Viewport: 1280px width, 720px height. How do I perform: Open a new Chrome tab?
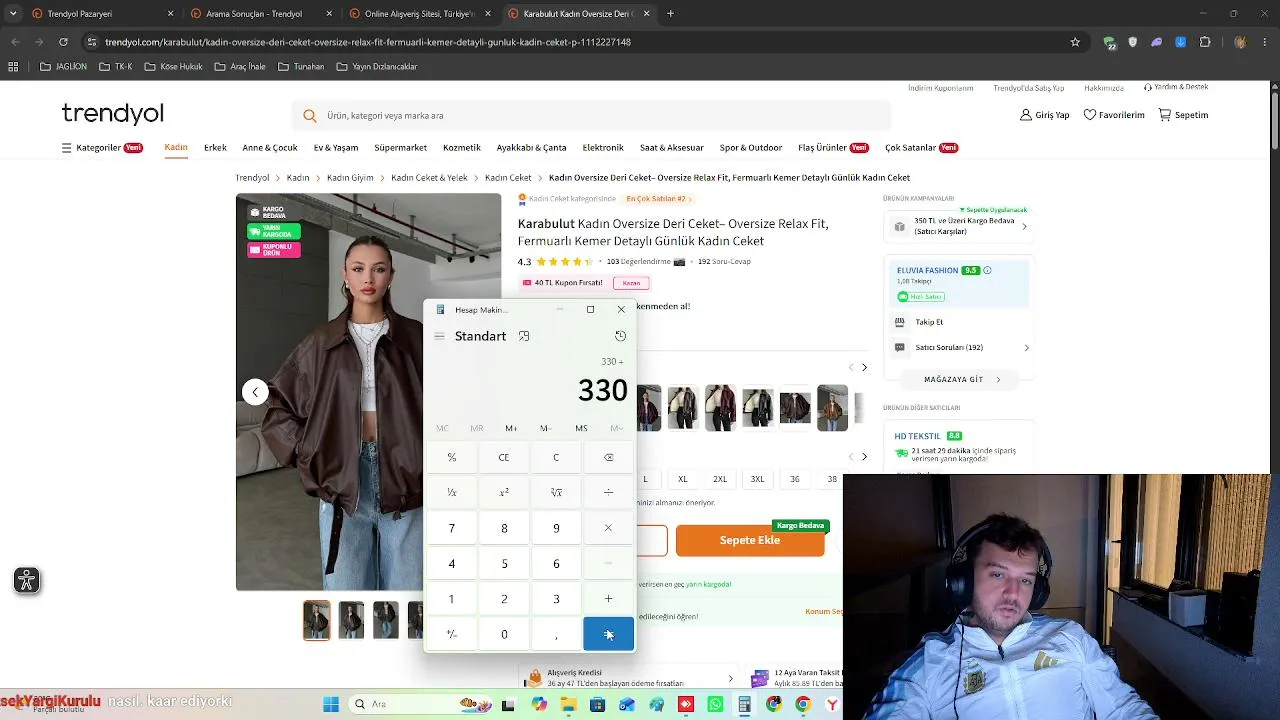tap(670, 14)
